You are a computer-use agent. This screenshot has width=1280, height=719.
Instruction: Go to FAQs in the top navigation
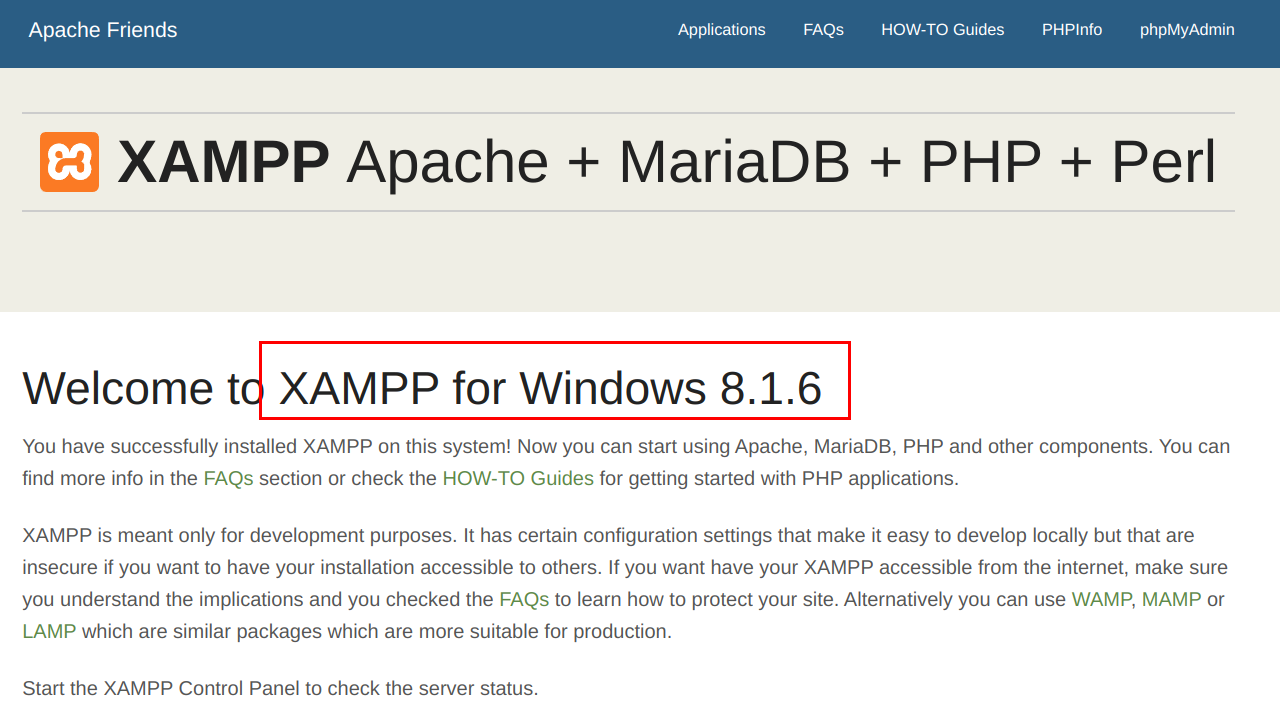(824, 30)
